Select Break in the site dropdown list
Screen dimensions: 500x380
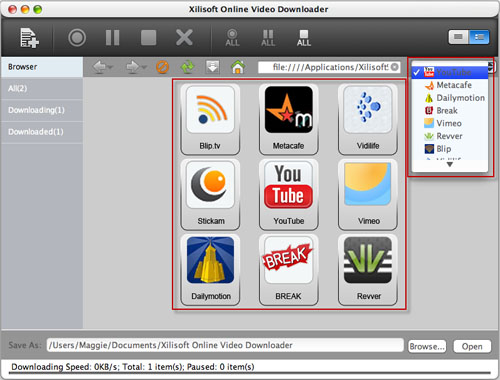point(450,111)
